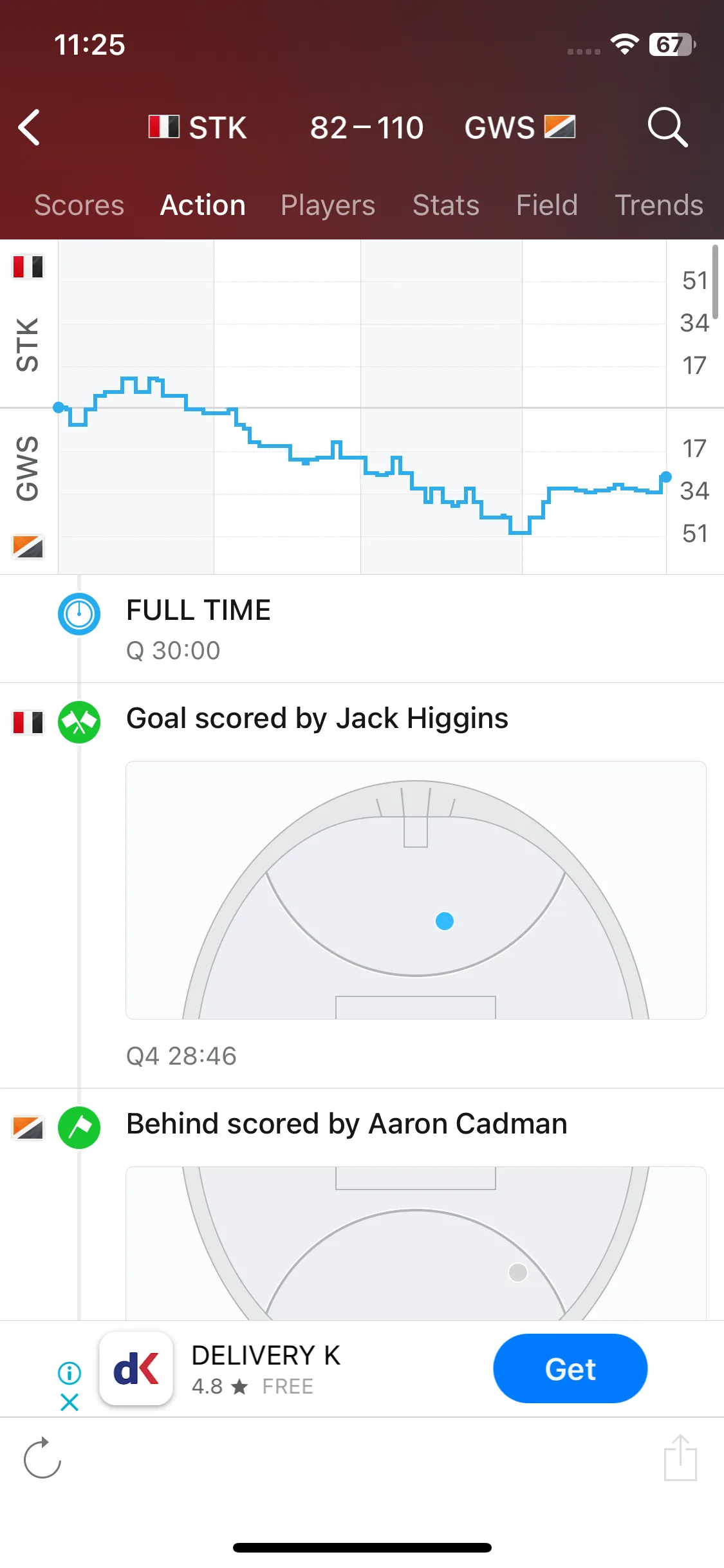
Task: Tap the Delivery K app icon
Action: (136, 1368)
